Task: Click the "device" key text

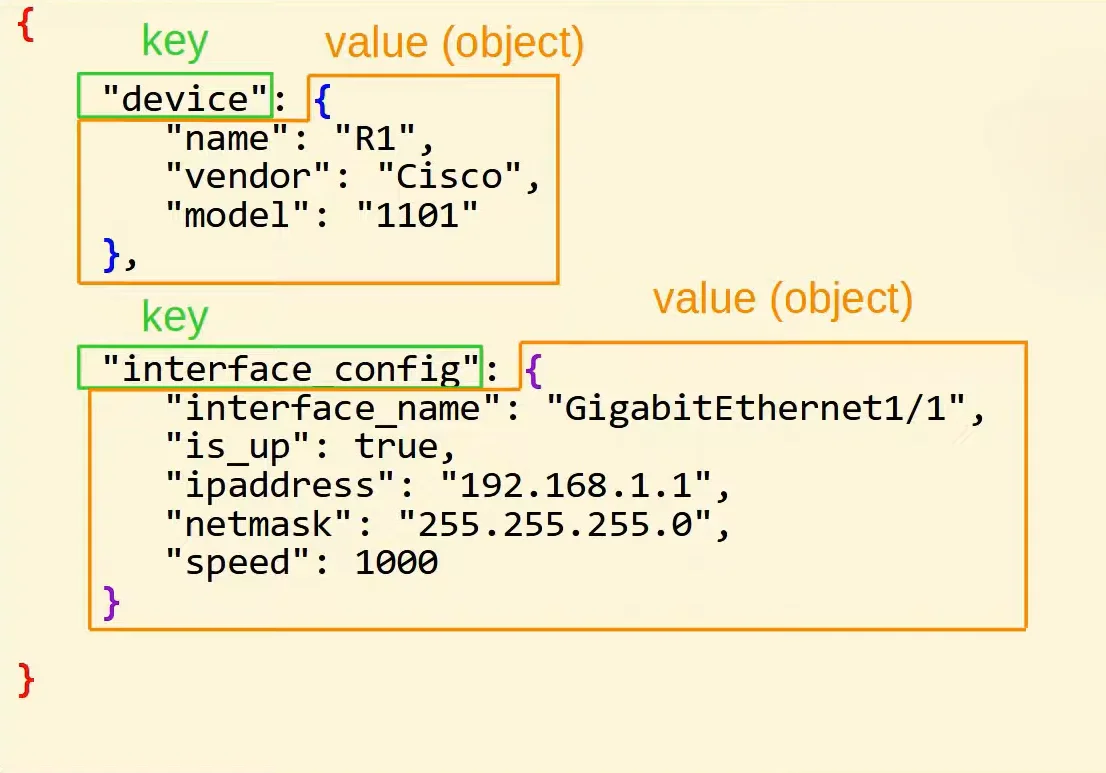Action: [186, 97]
